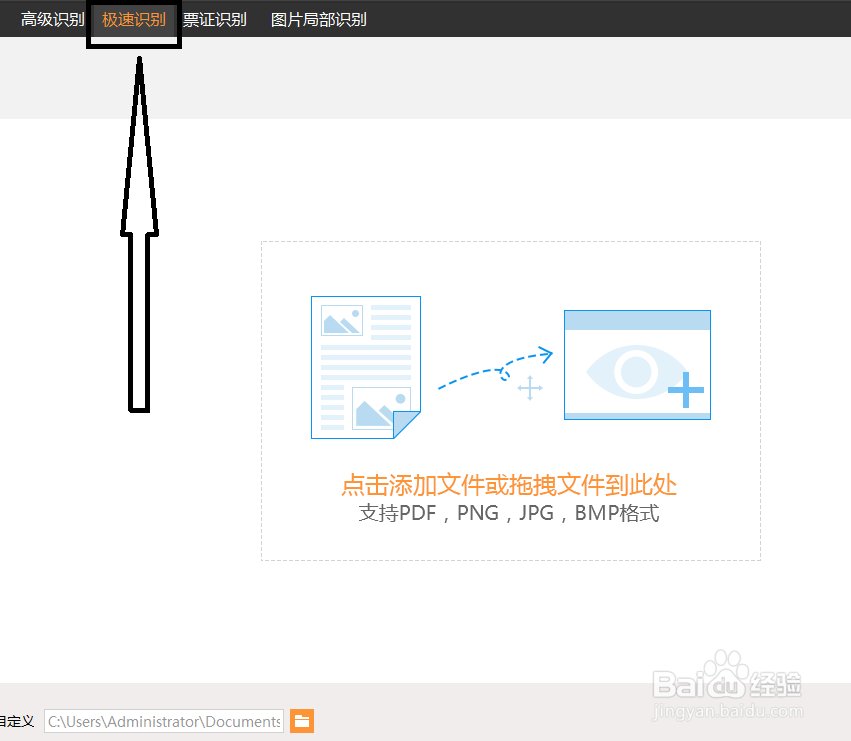This screenshot has width=851, height=741.
Task: Click the 支持PDF，PNG，JPG，BMP格式 hint text
Action: (510, 513)
